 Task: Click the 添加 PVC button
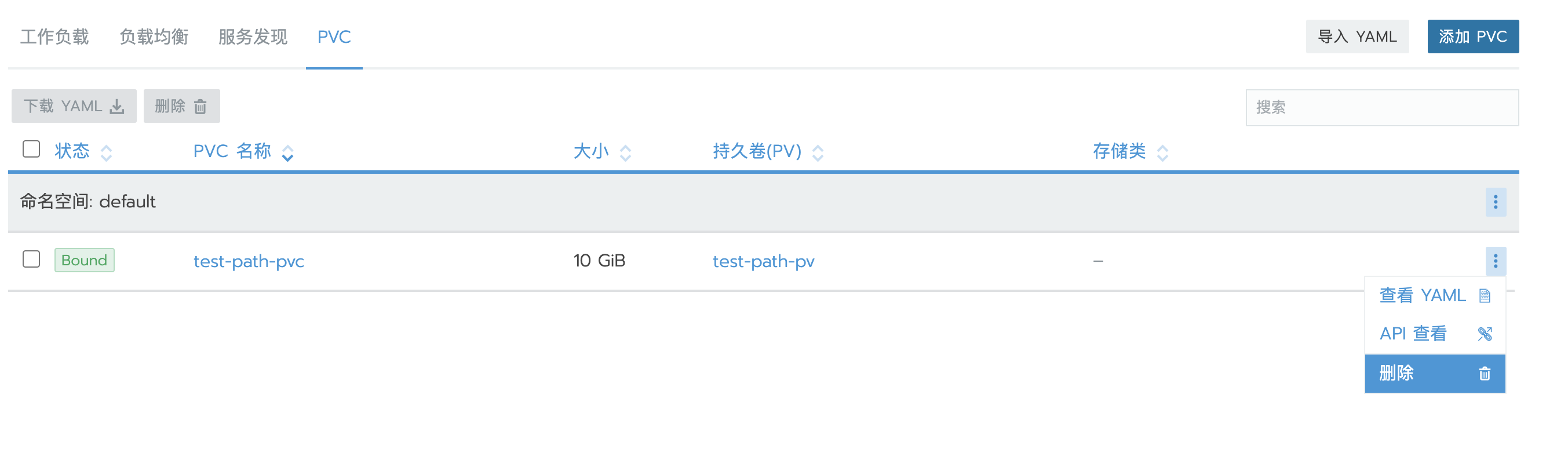[1472, 36]
